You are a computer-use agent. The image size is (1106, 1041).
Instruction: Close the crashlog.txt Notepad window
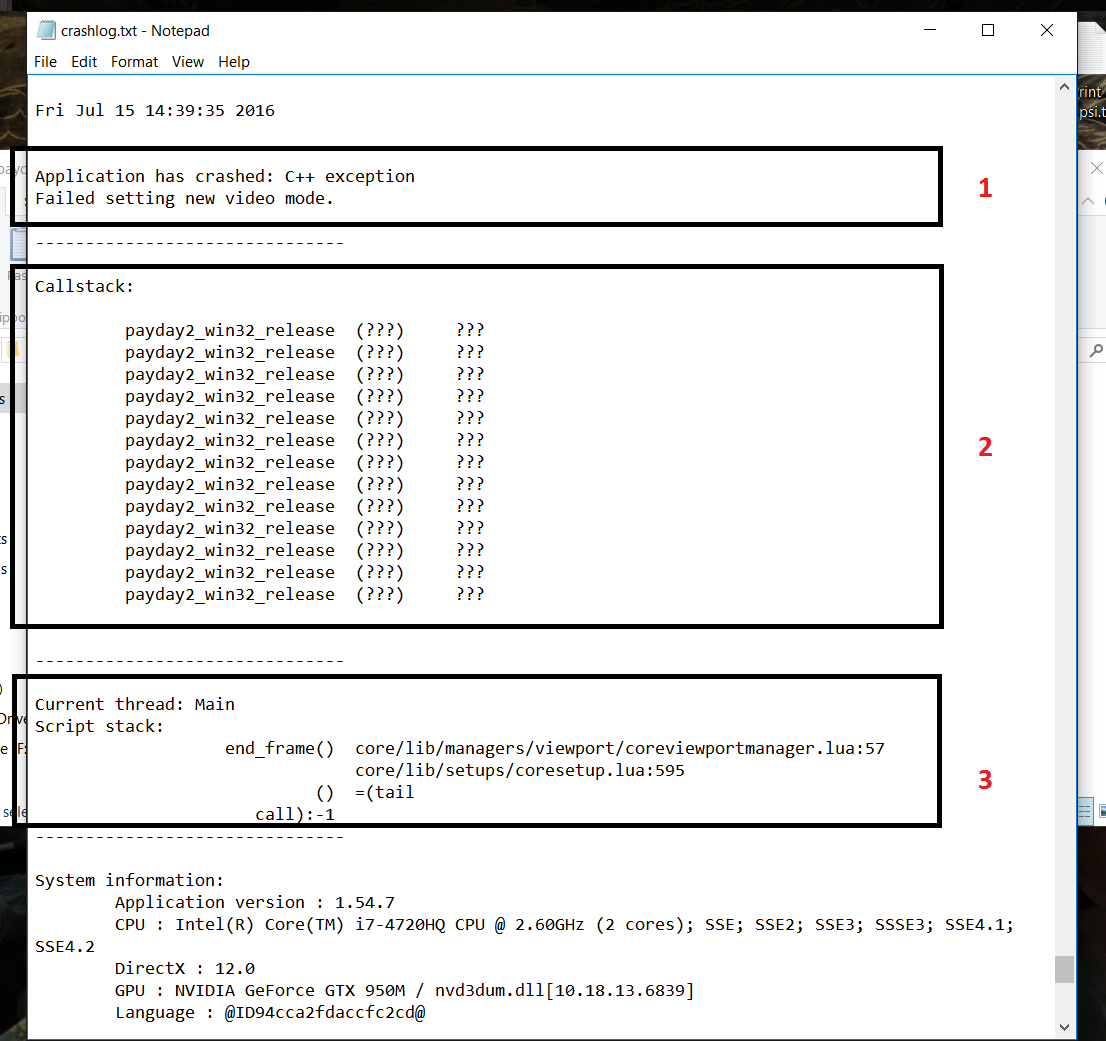(1047, 30)
